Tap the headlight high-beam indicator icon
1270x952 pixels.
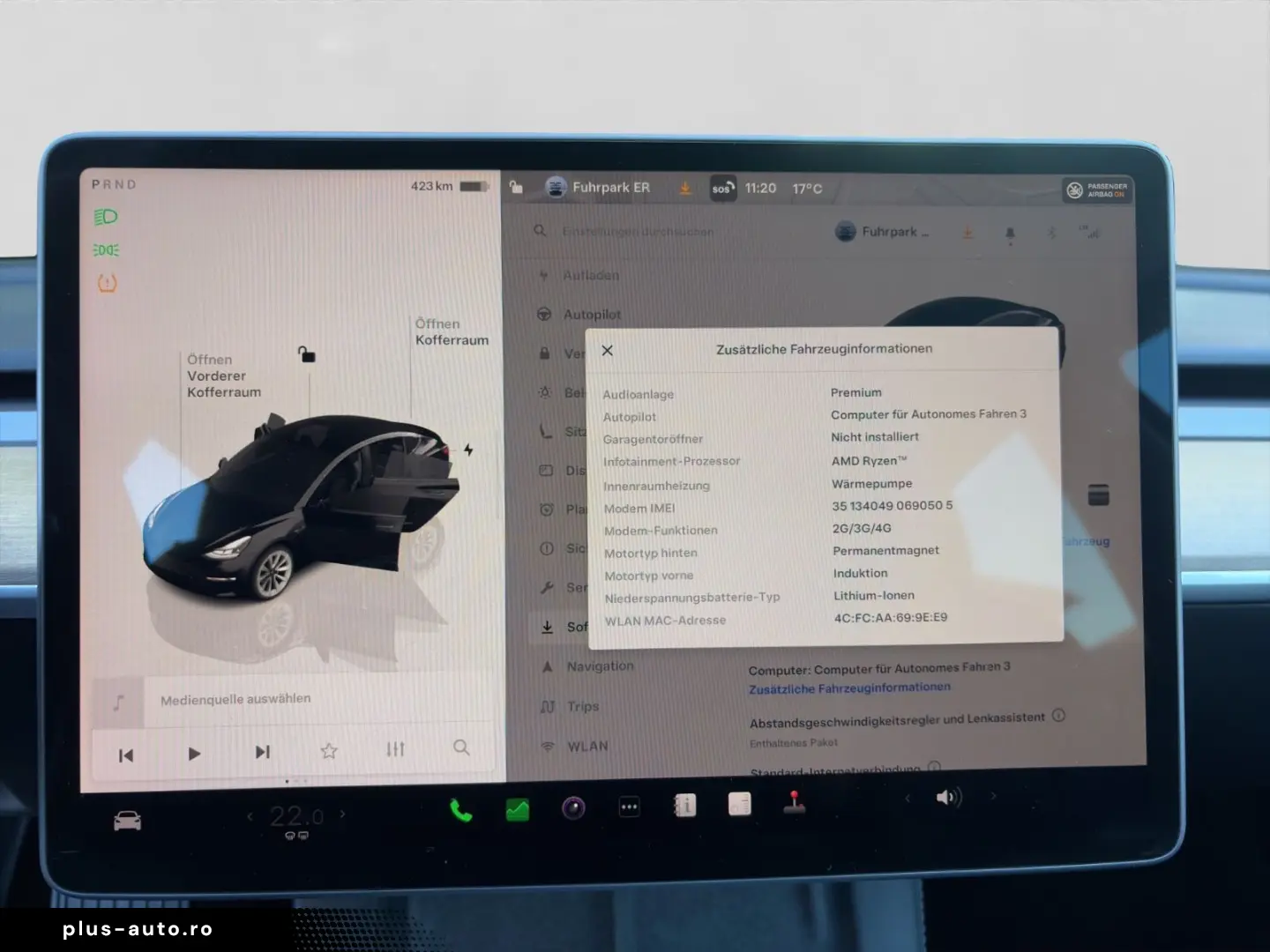point(106,217)
